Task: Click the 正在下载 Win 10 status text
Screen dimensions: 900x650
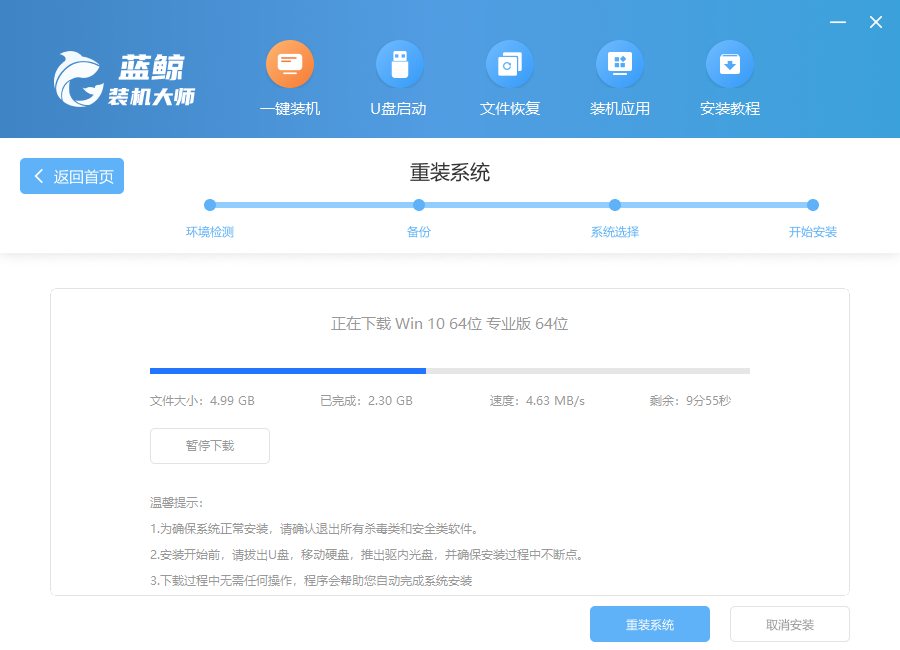Action: (450, 324)
